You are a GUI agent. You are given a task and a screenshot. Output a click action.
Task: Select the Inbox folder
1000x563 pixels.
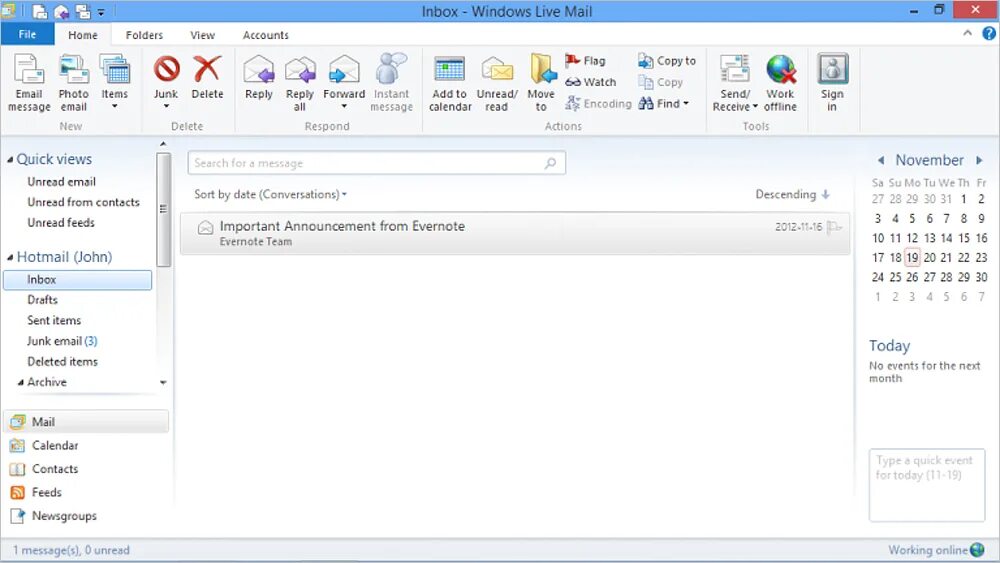[x=77, y=279]
